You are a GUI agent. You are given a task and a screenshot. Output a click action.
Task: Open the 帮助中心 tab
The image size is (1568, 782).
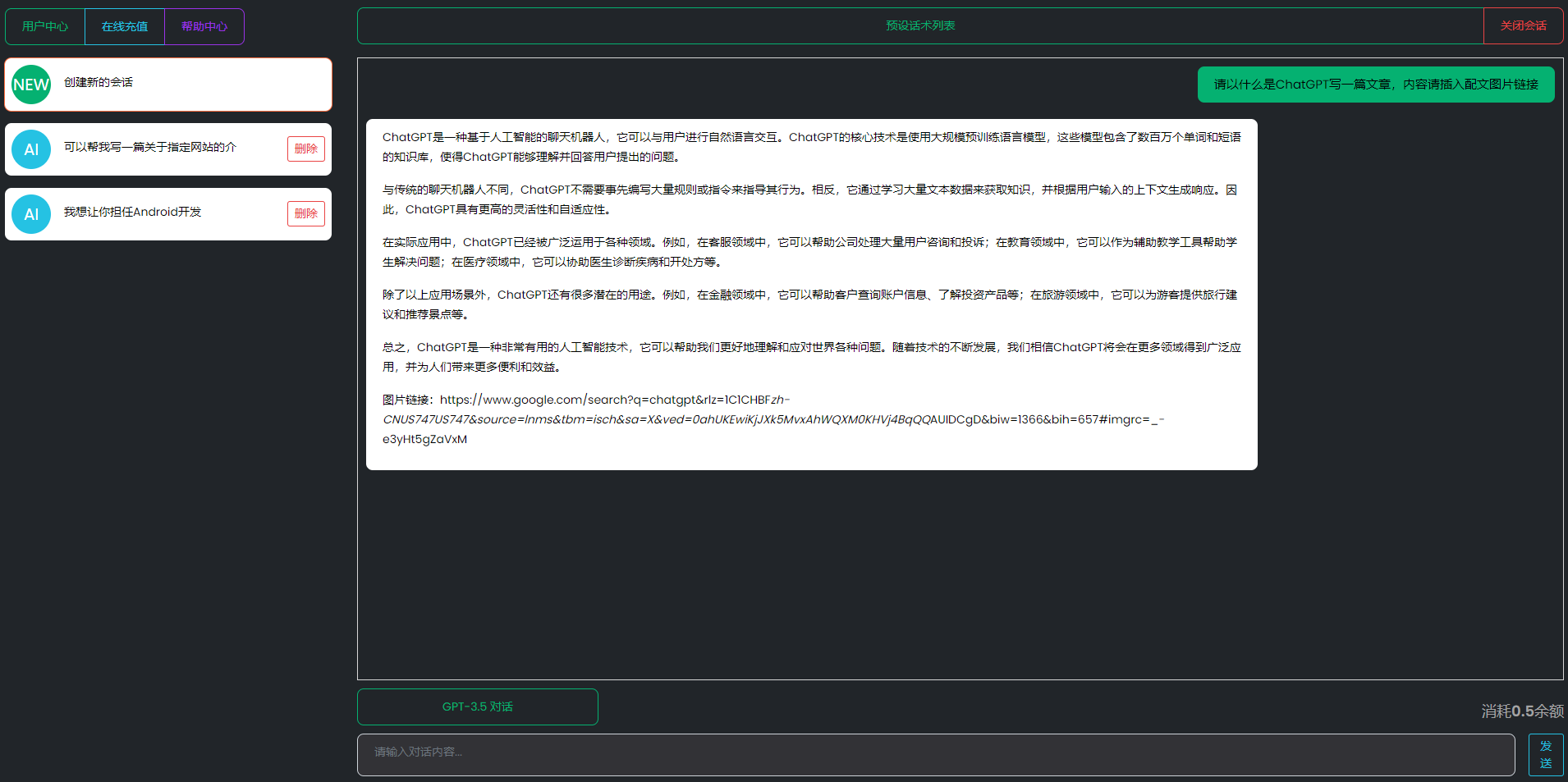click(x=204, y=26)
